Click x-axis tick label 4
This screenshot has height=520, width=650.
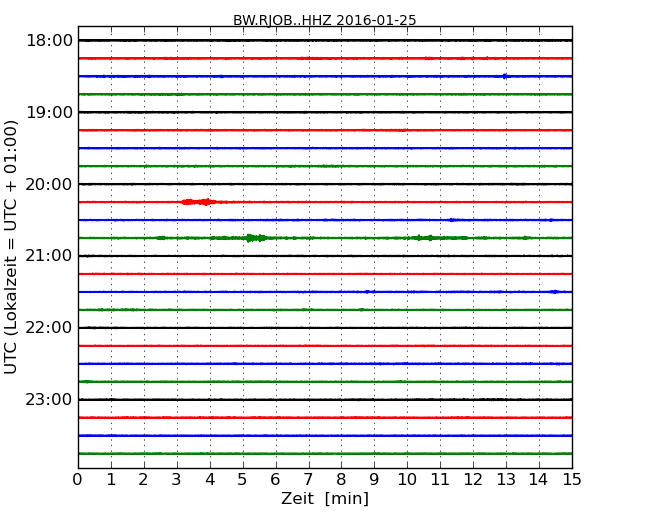210,480
